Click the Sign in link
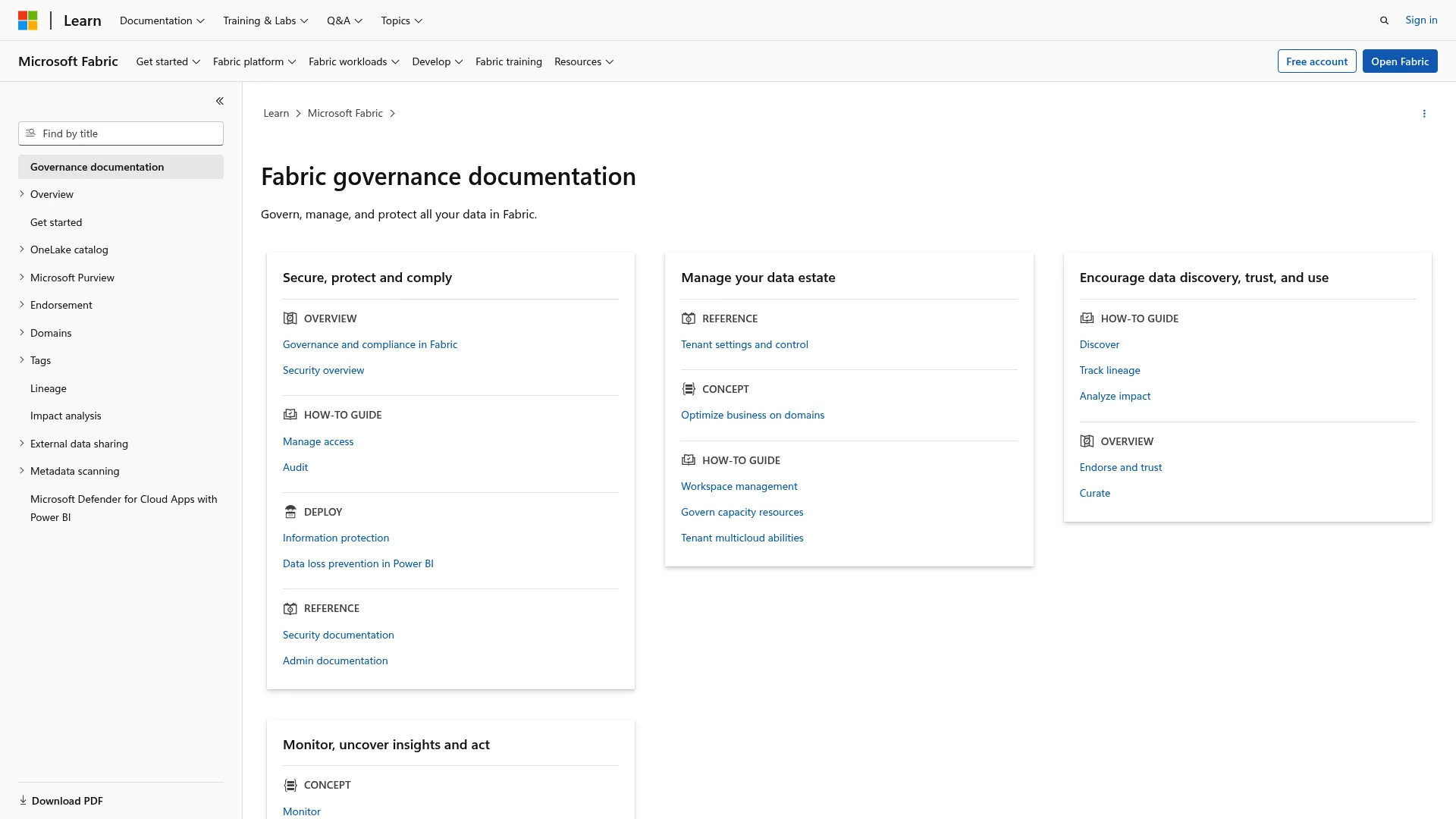This screenshot has height=819, width=1456. 1421,20
